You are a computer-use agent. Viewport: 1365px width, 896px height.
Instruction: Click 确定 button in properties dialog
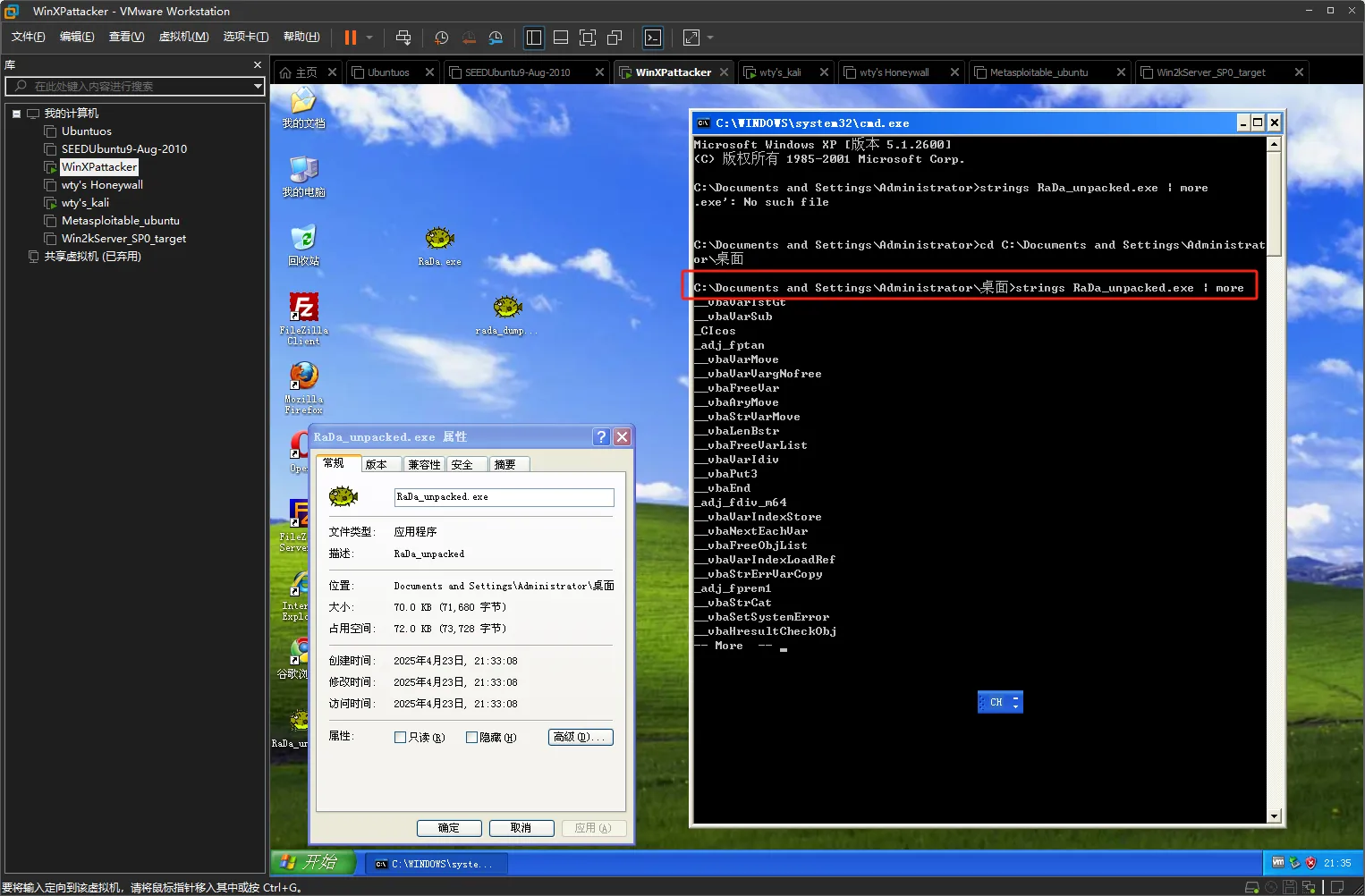pos(449,828)
